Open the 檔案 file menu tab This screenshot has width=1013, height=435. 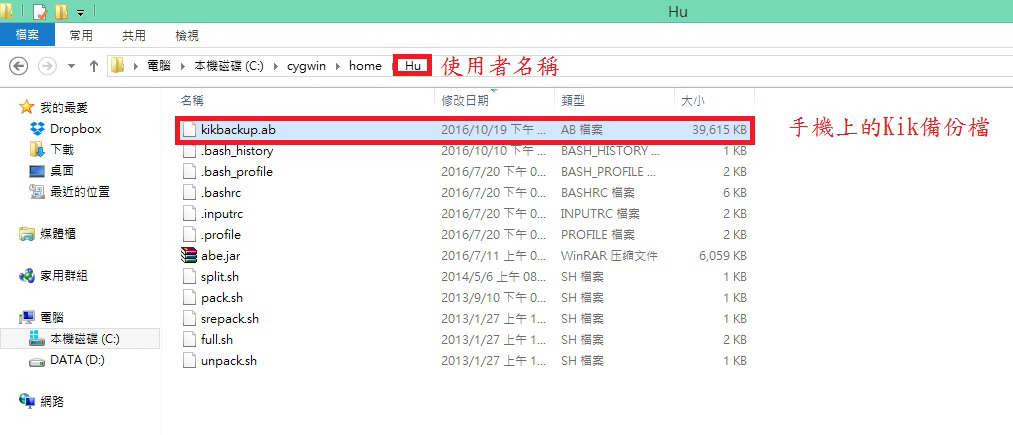point(27,35)
